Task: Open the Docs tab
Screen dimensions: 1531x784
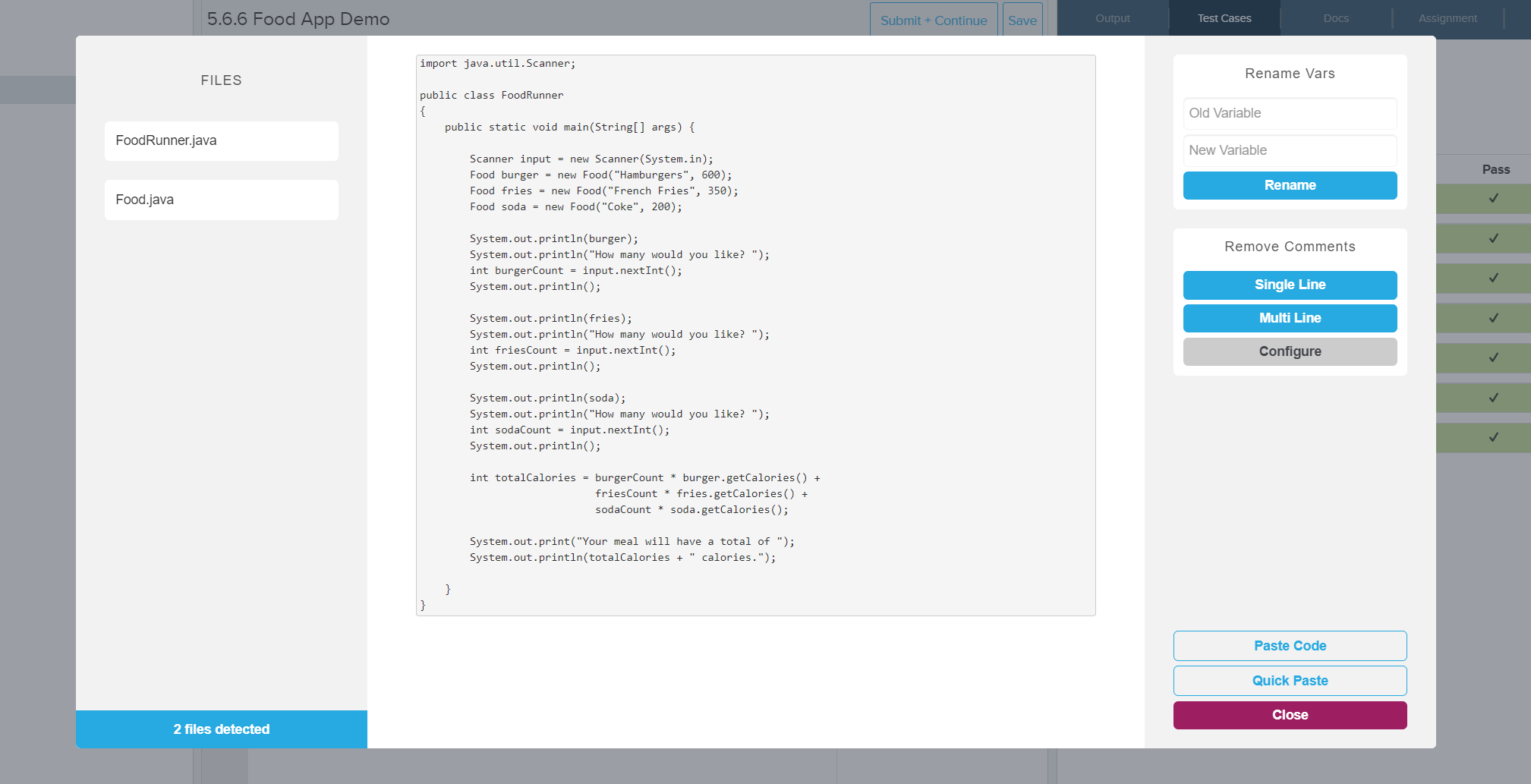Action: pyautogui.click(x=1335, y=18)
